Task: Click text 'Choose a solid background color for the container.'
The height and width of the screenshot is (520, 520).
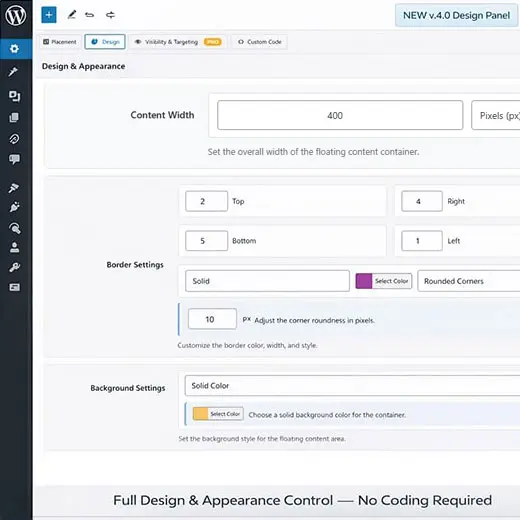Action: point(327,415)
